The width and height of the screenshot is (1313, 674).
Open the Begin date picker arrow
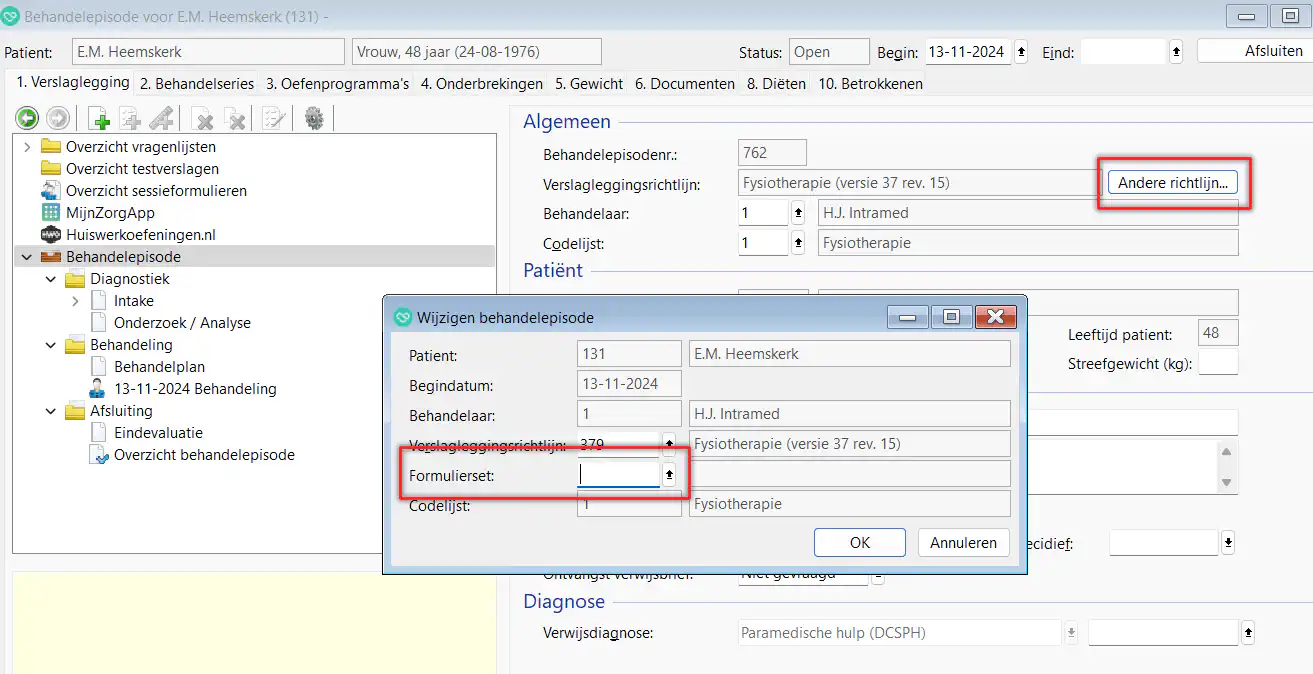tap(1021, 52)
